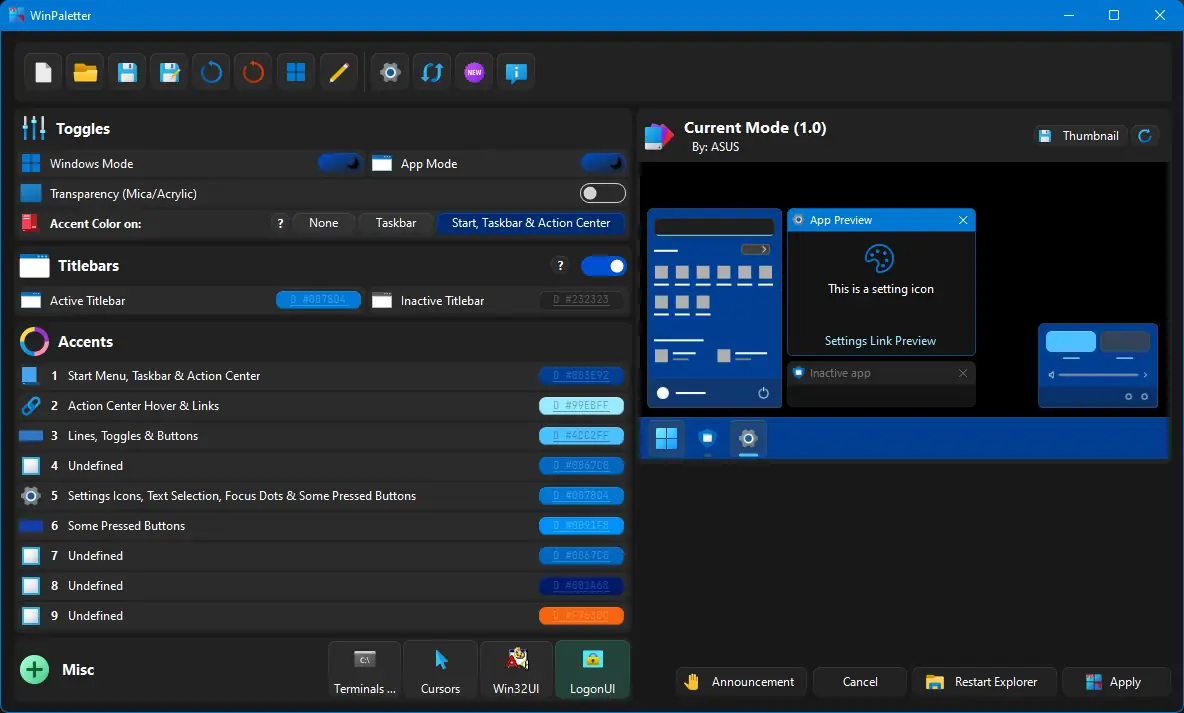Edit accent 4 Undefined color swatch
The width and height of the screenshot is (1184, 713).
581,465
